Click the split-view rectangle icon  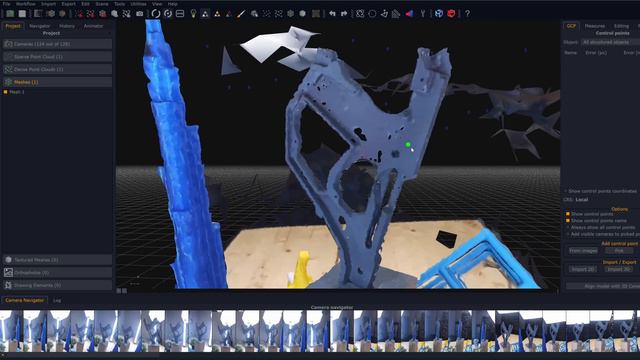pos(180,13)
